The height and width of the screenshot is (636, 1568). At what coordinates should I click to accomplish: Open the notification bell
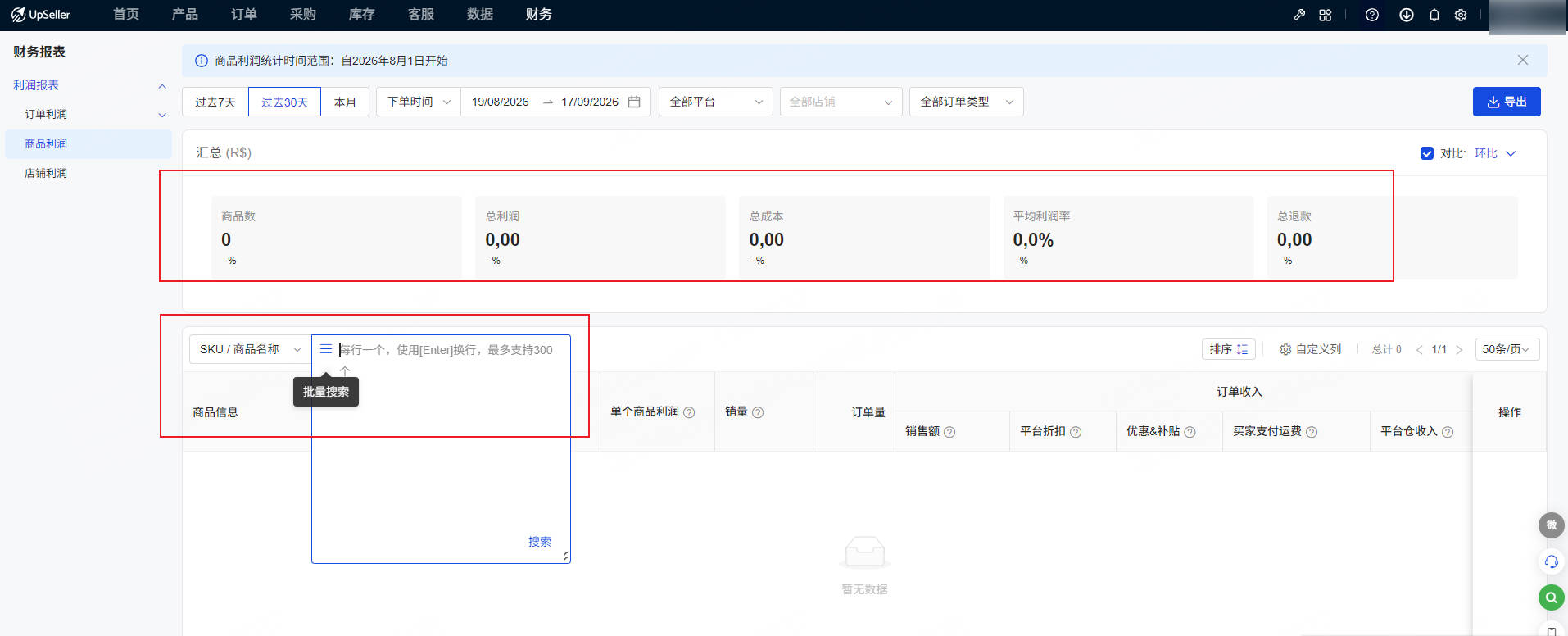[1434, 15]
